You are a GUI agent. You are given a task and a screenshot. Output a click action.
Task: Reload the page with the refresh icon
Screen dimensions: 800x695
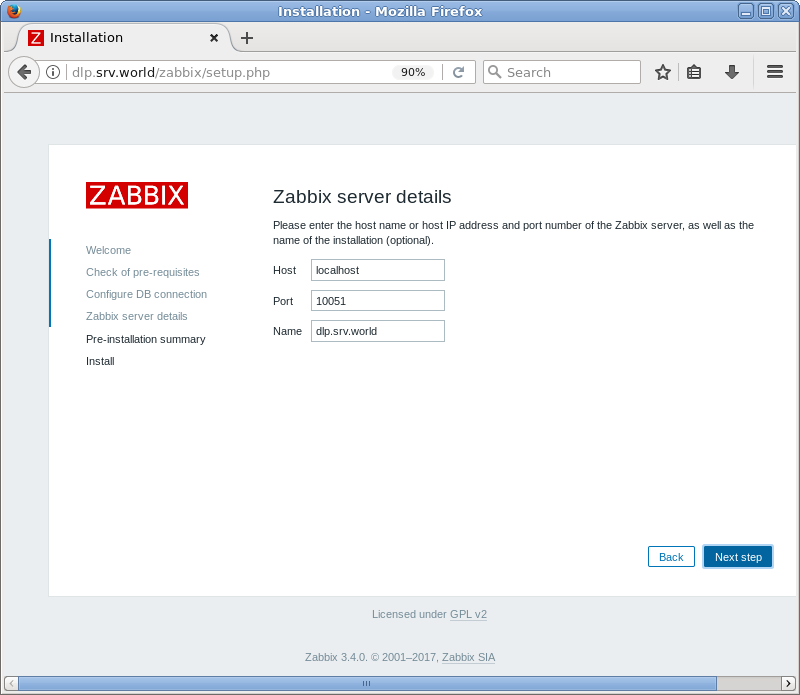(458, 72)
